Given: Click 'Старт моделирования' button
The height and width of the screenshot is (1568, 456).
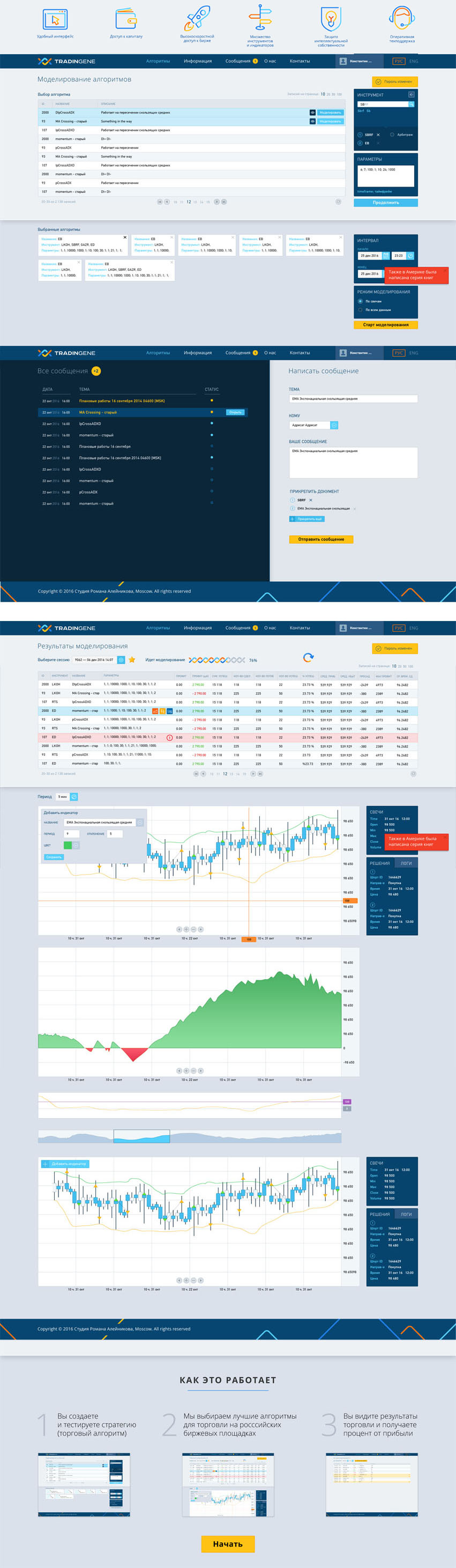Looking at the screenshot, I should (x=385, y=325).
